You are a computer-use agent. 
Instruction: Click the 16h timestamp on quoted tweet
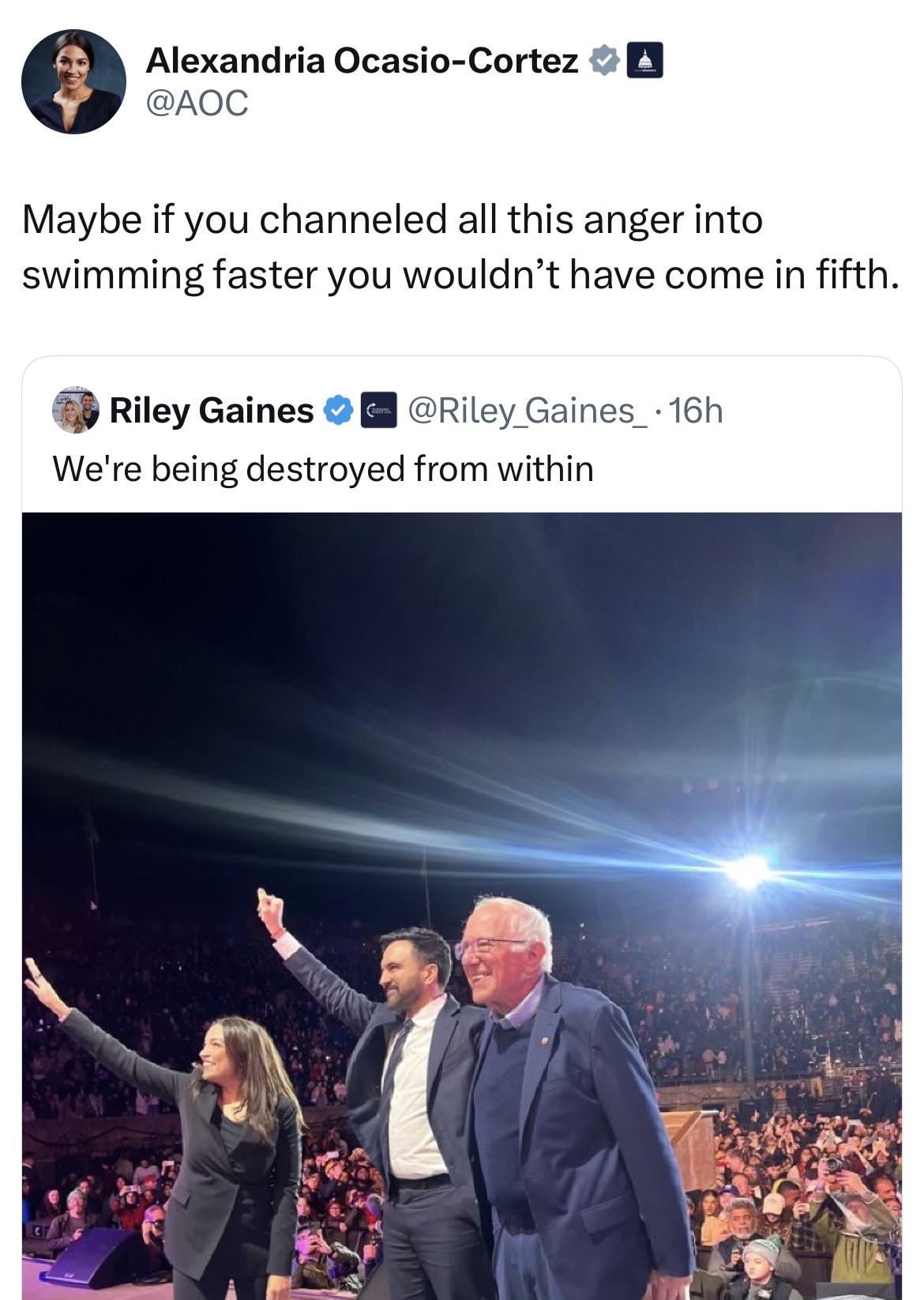[x=694, y=410]
